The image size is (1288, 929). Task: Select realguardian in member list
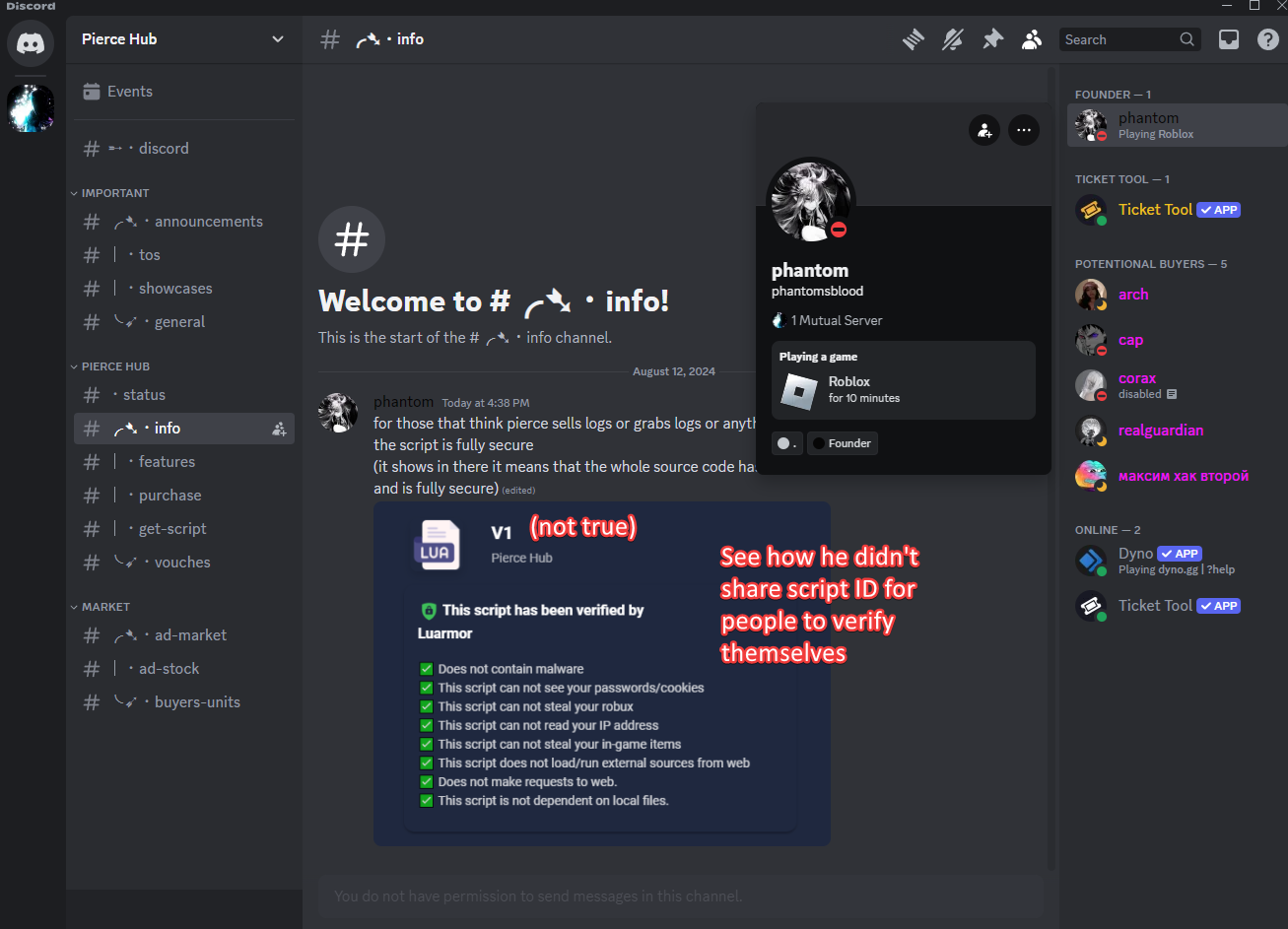1177,431
